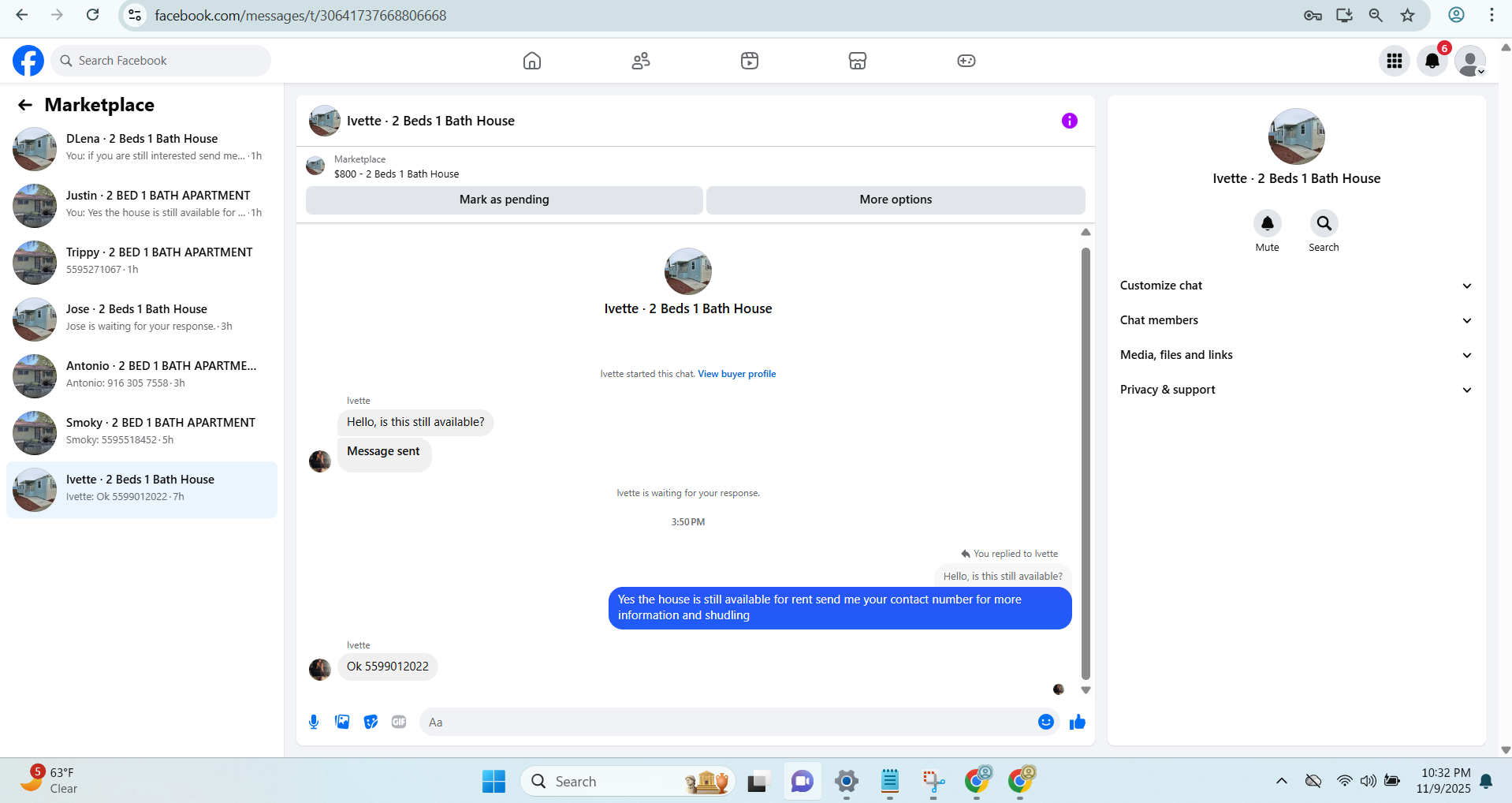Open the Reels video icon
The height and width of the screenshot is (803, 1512).
(x=750, y=61)
